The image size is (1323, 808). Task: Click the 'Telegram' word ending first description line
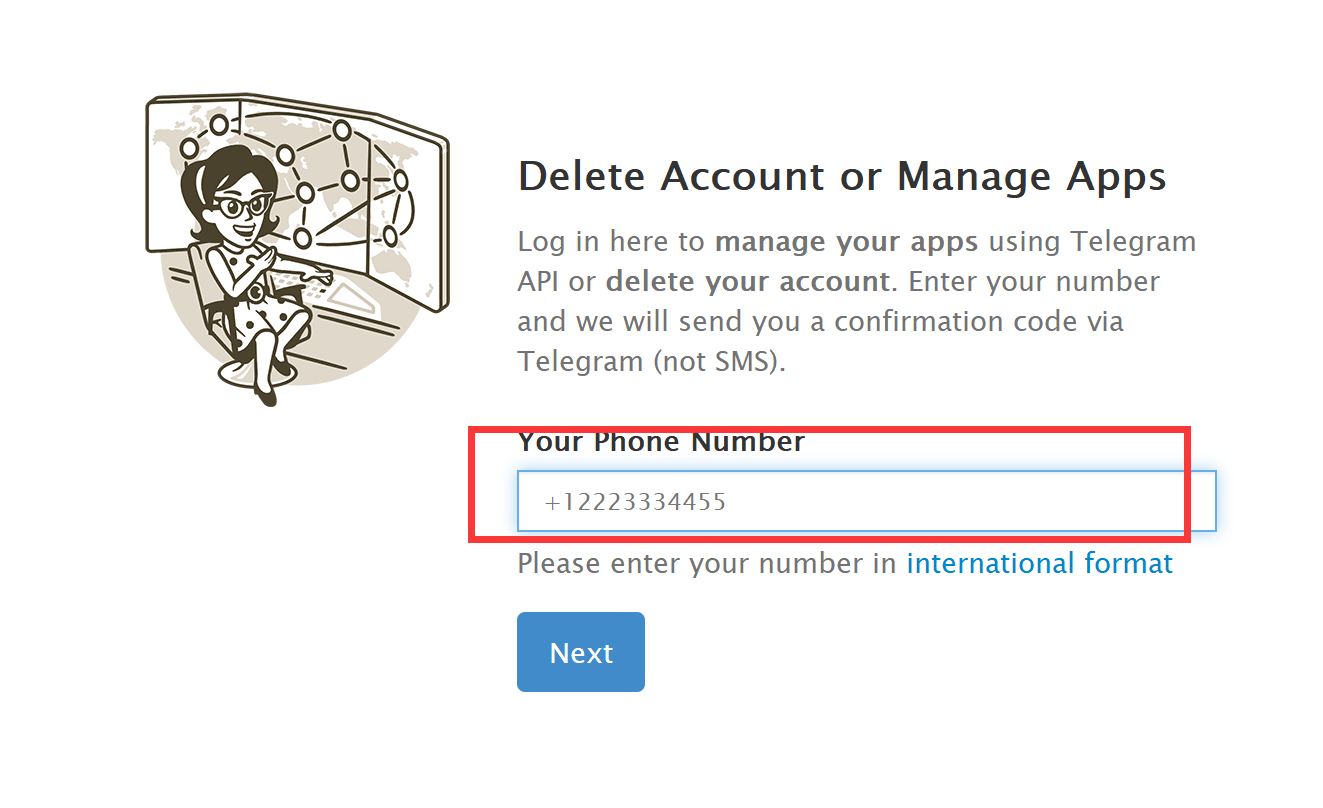1134,243
